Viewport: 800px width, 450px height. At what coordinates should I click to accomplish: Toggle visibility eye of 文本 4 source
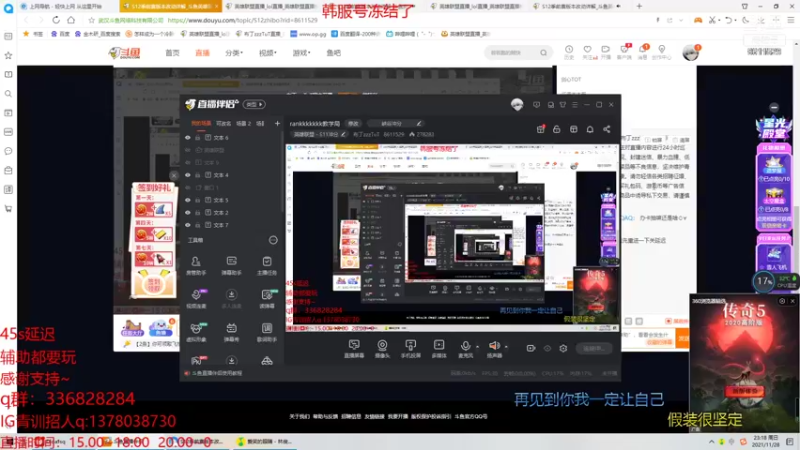pos(188,175)
